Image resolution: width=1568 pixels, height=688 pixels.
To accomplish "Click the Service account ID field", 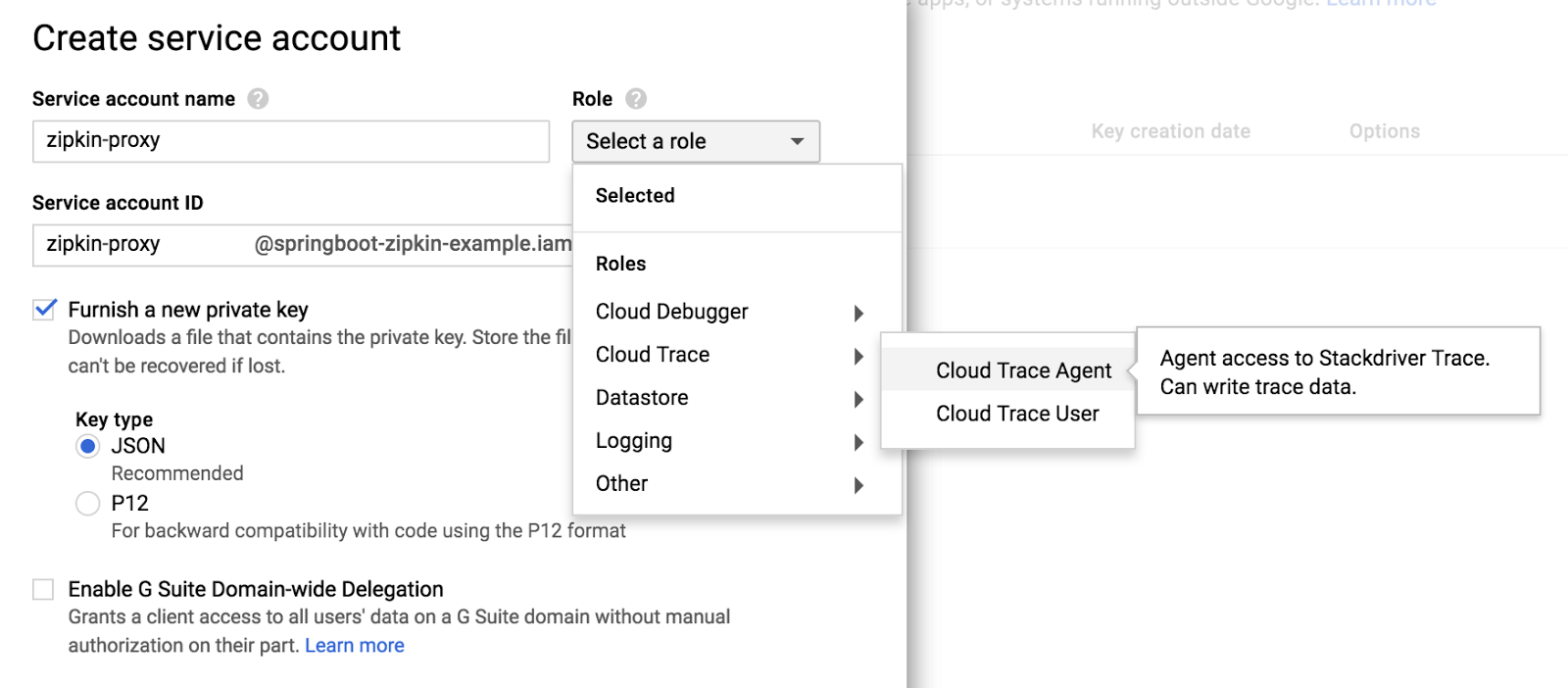I will coord(302,245).
